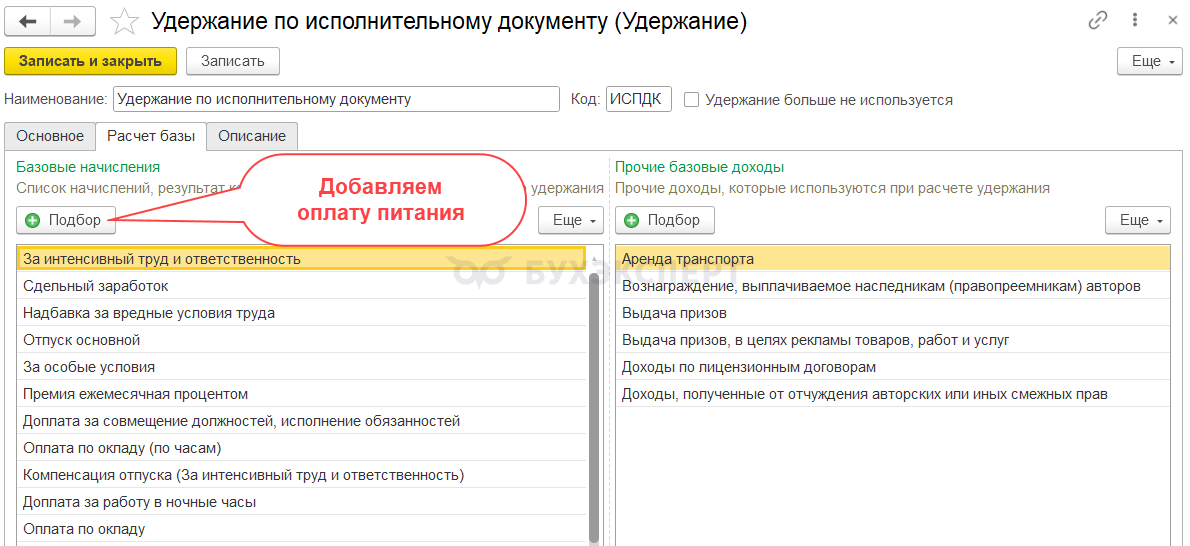Select Премия ежемесячная процентом row
Viewport: 1190px width, 546px height.
pyautogui.click(x=301, y=394)
